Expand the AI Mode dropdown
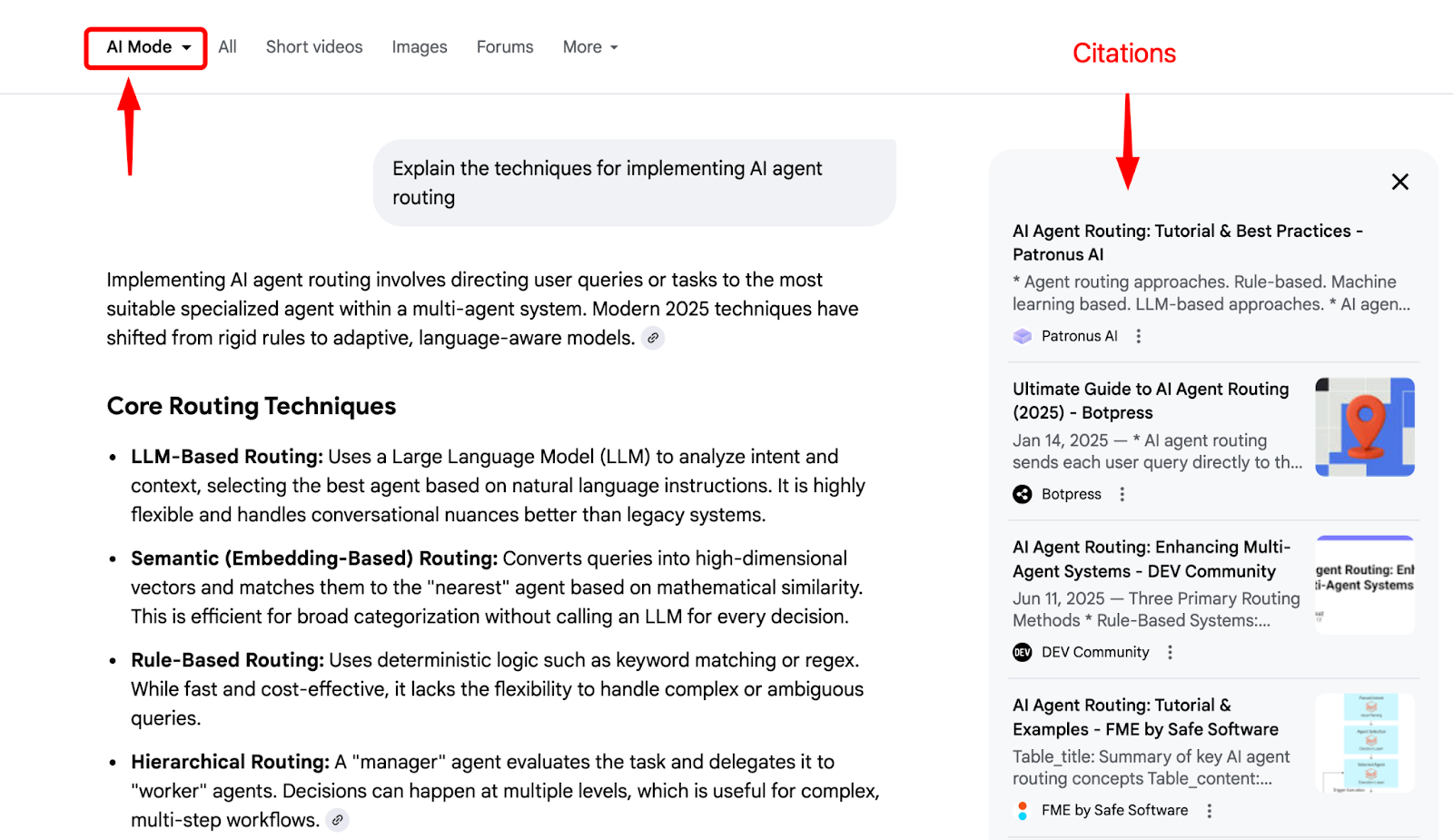The image size is (1453, 840). 144,48
